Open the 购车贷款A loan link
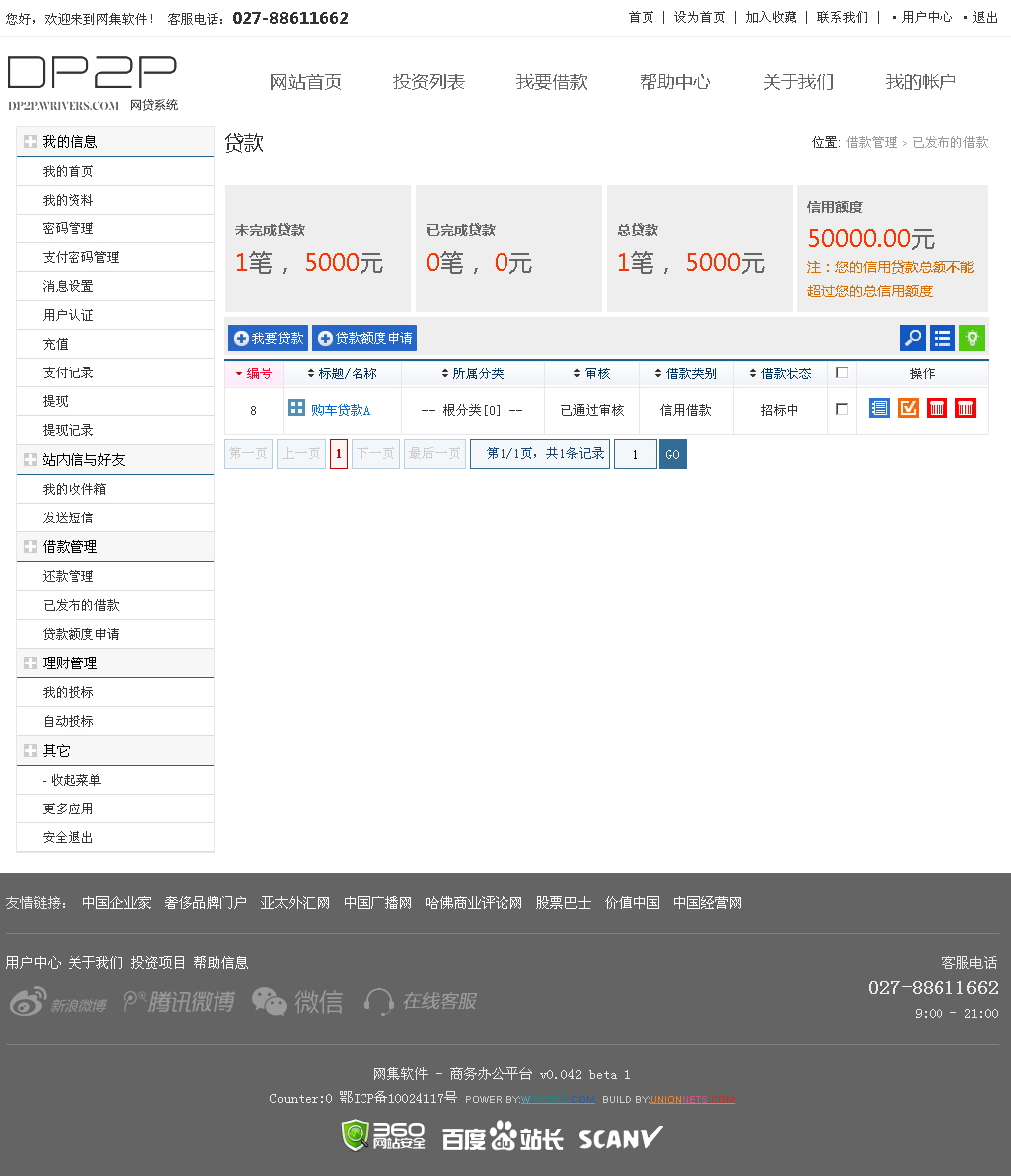Screen dimensions: 1011x1176 tap(341, 410)
